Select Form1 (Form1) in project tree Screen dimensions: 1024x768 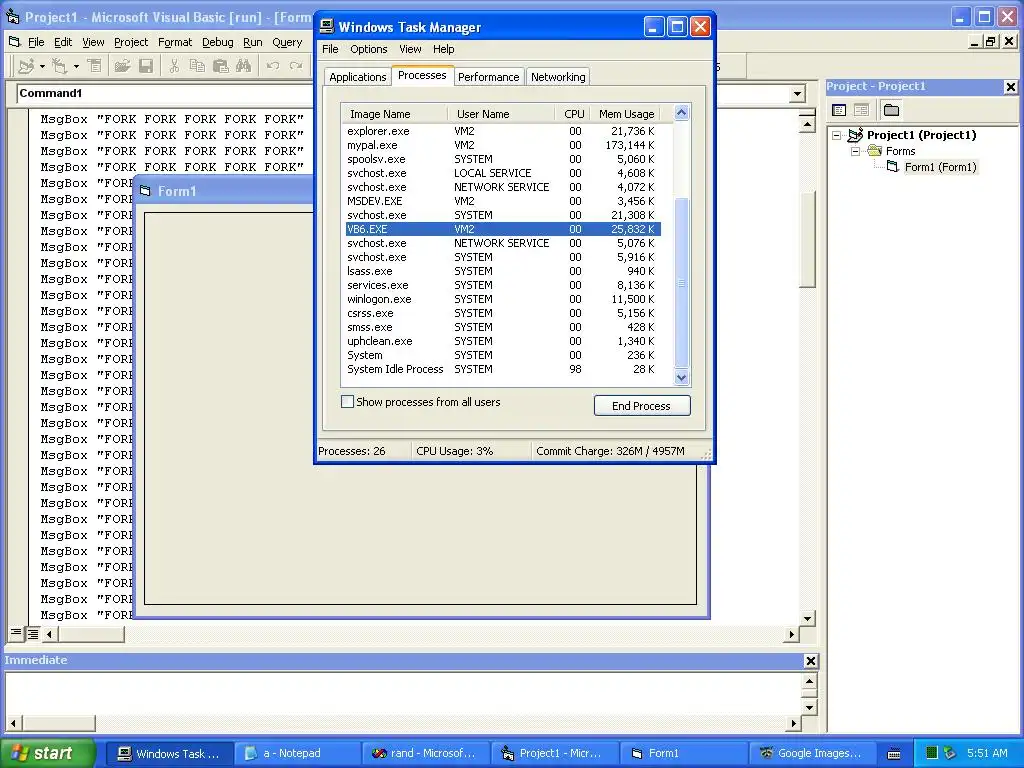(x=940, y=167)
